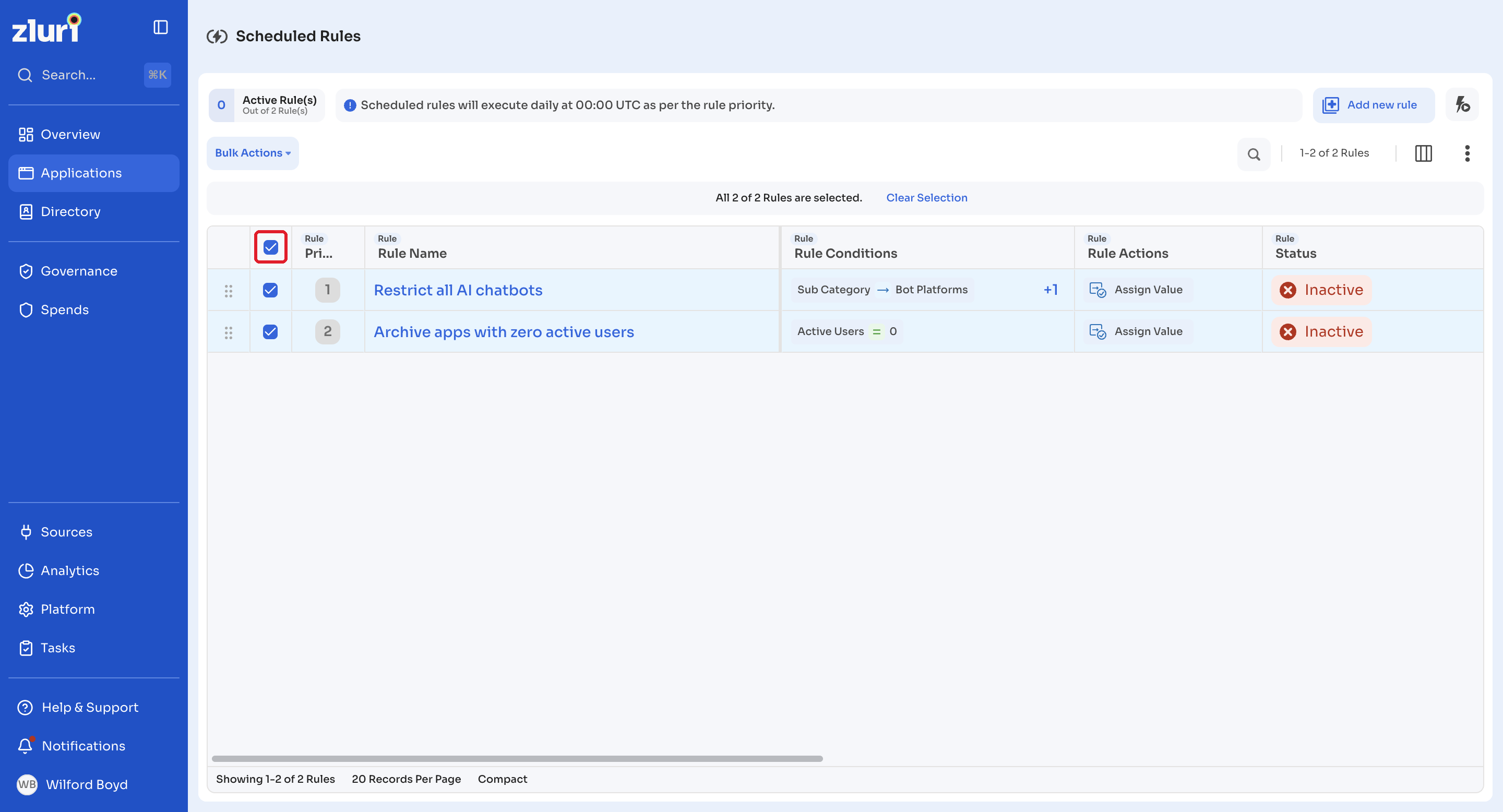The width and height of the screenshot is (1503, 812).
Task: Open the rules table search icon
Action: (1253, 154)
